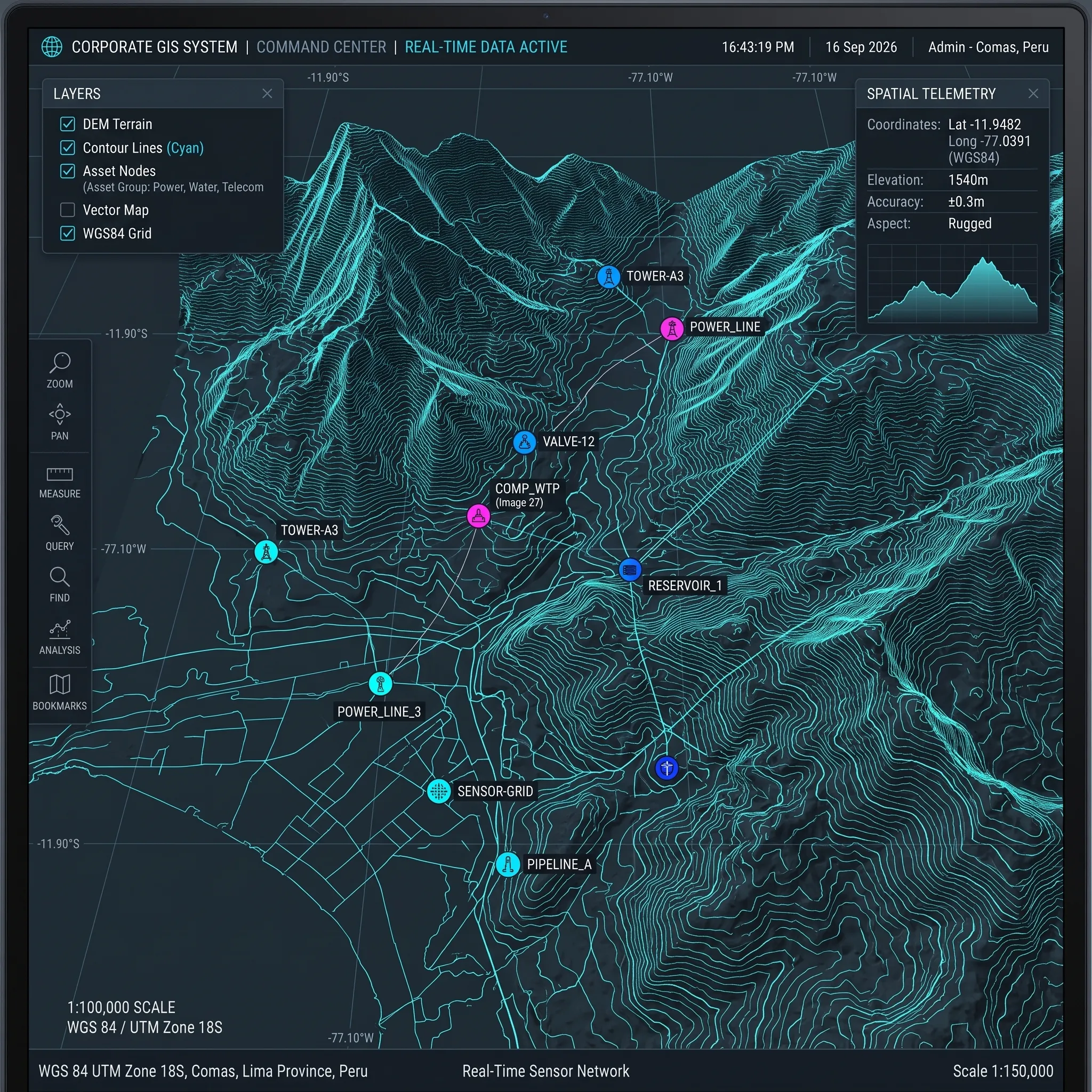
Task: Select the magenta COMP_WTP node
Action: 478,516
